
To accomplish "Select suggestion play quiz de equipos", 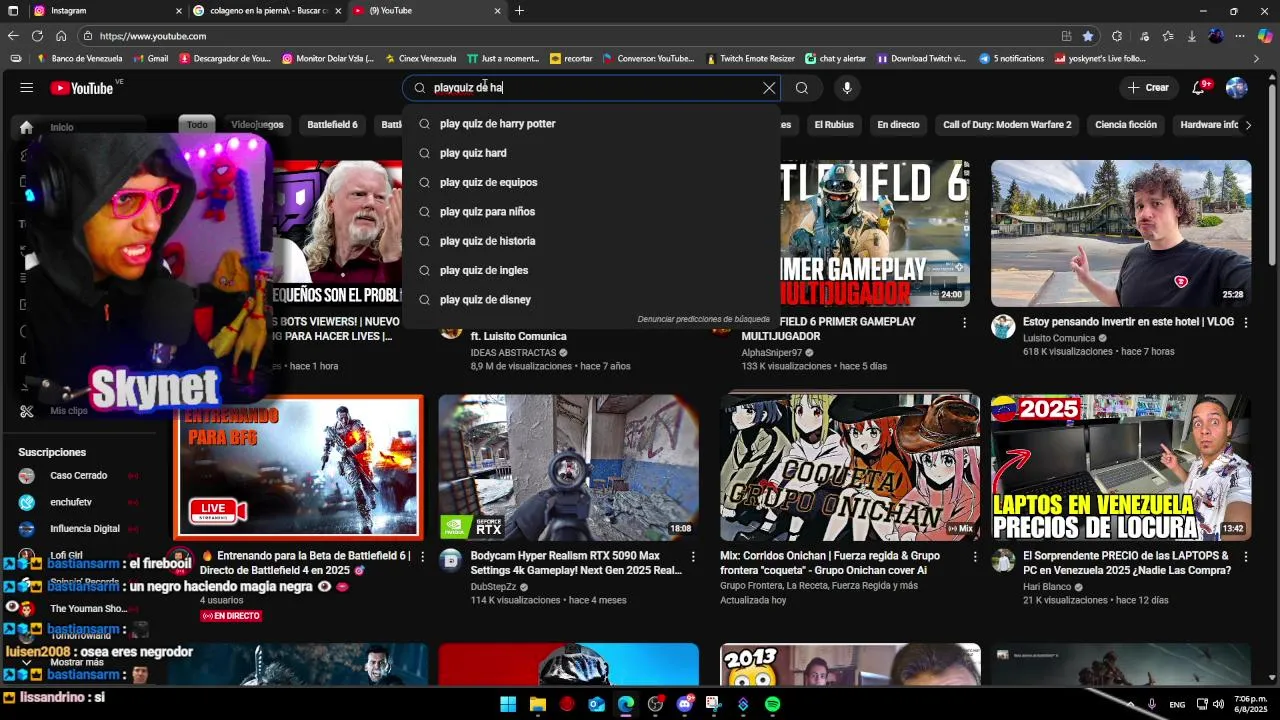I will 591,182.
